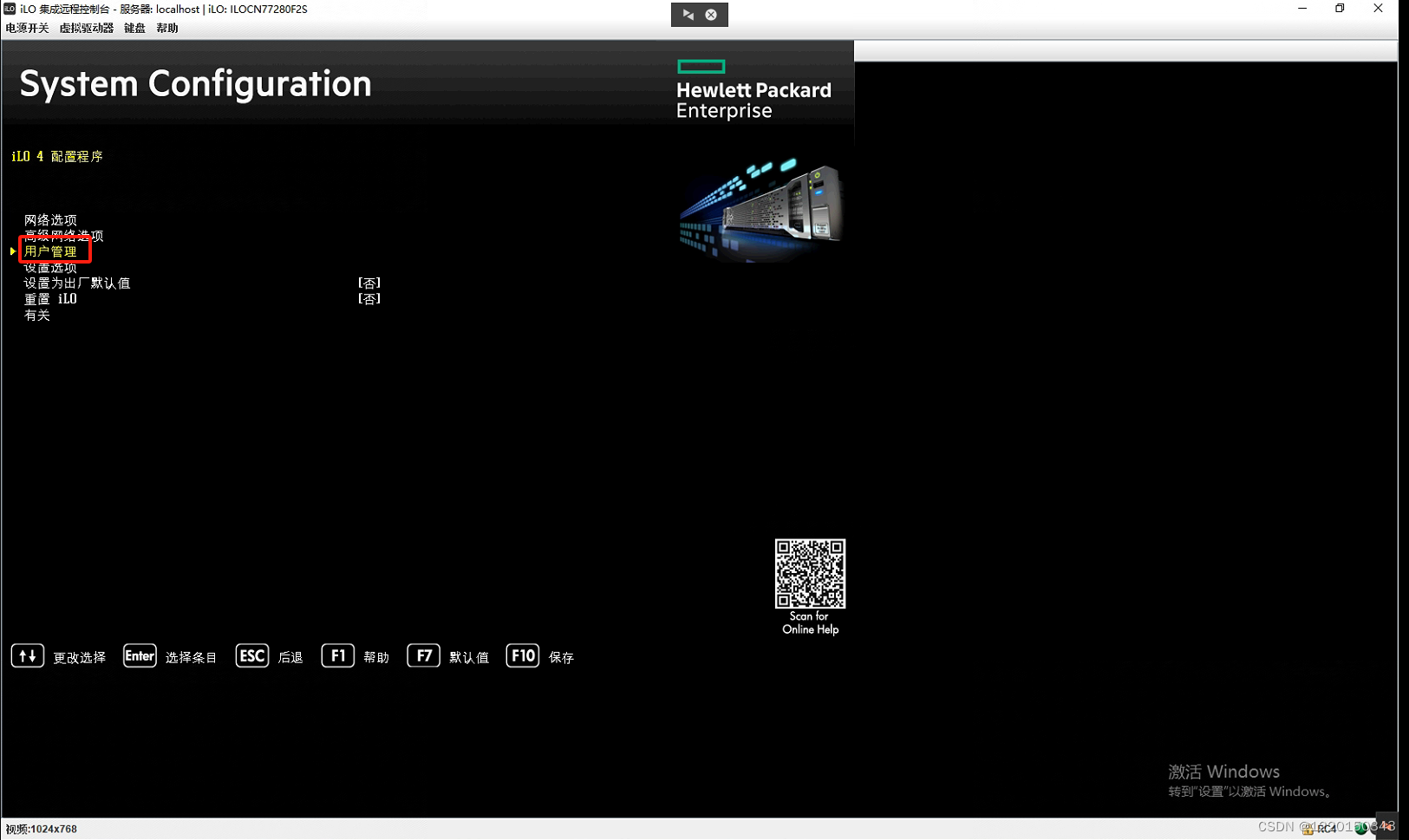Click the Scan for Online Help text

coord(811,623)
